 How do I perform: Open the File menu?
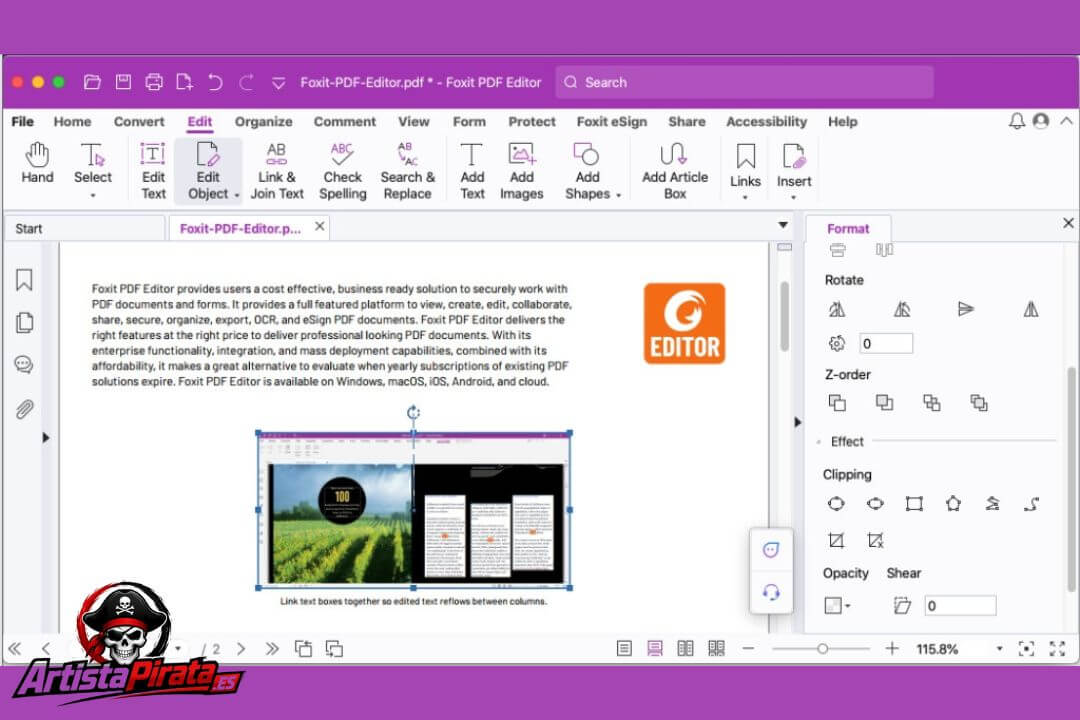(22, 121)
